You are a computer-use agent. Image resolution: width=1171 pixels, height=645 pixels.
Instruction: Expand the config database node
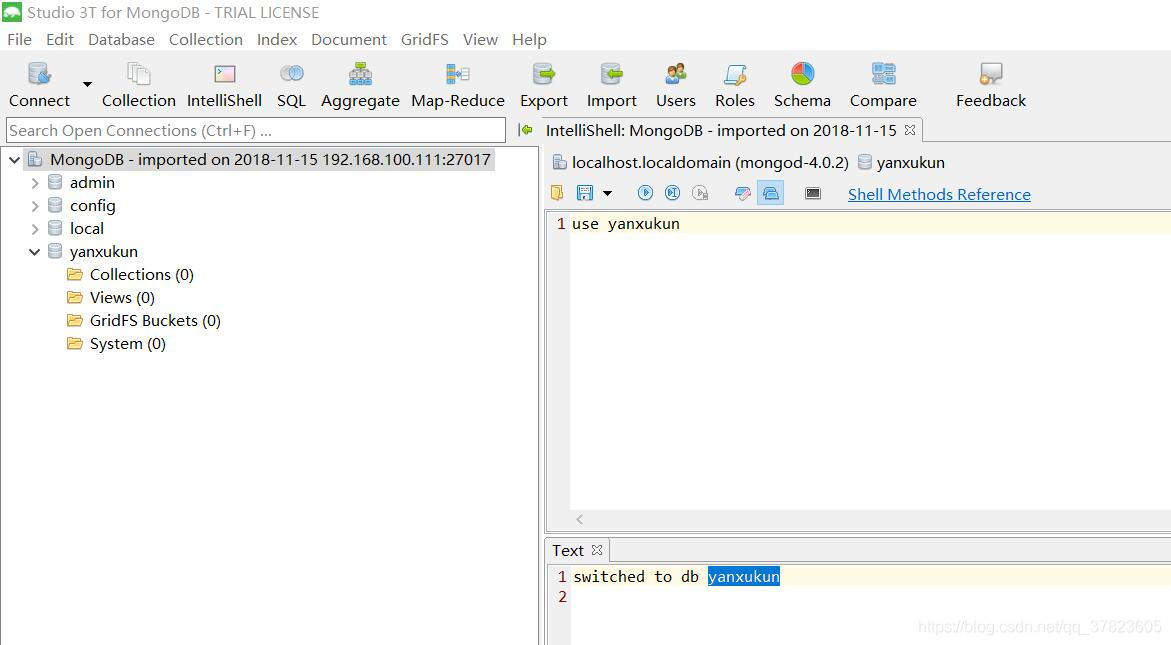coord(34,206)
